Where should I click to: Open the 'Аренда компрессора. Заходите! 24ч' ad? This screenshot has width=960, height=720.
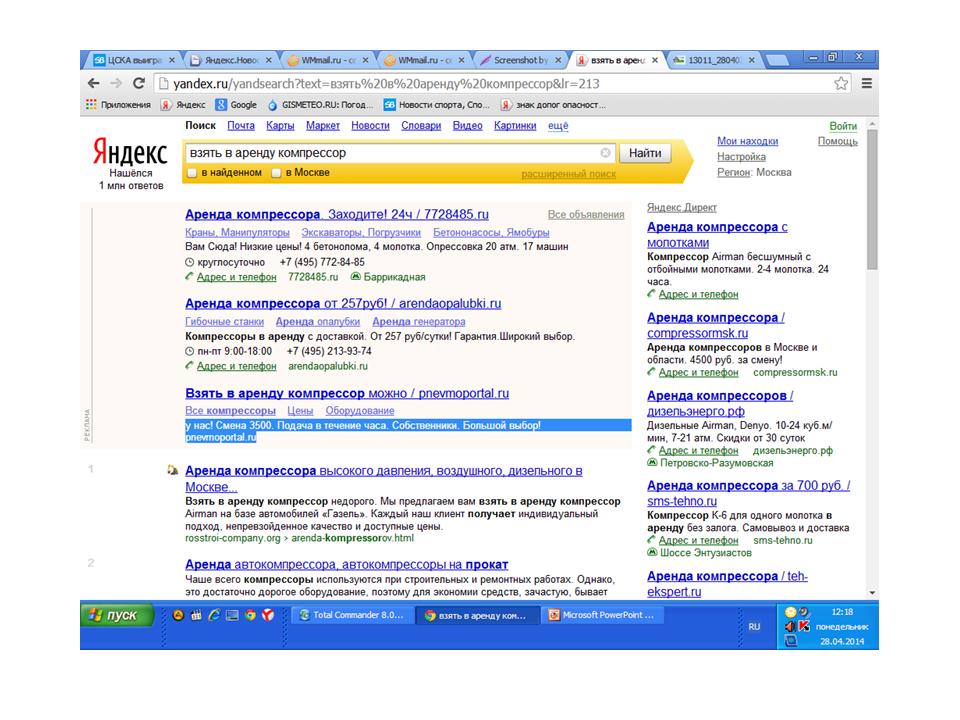pos(337,215)
